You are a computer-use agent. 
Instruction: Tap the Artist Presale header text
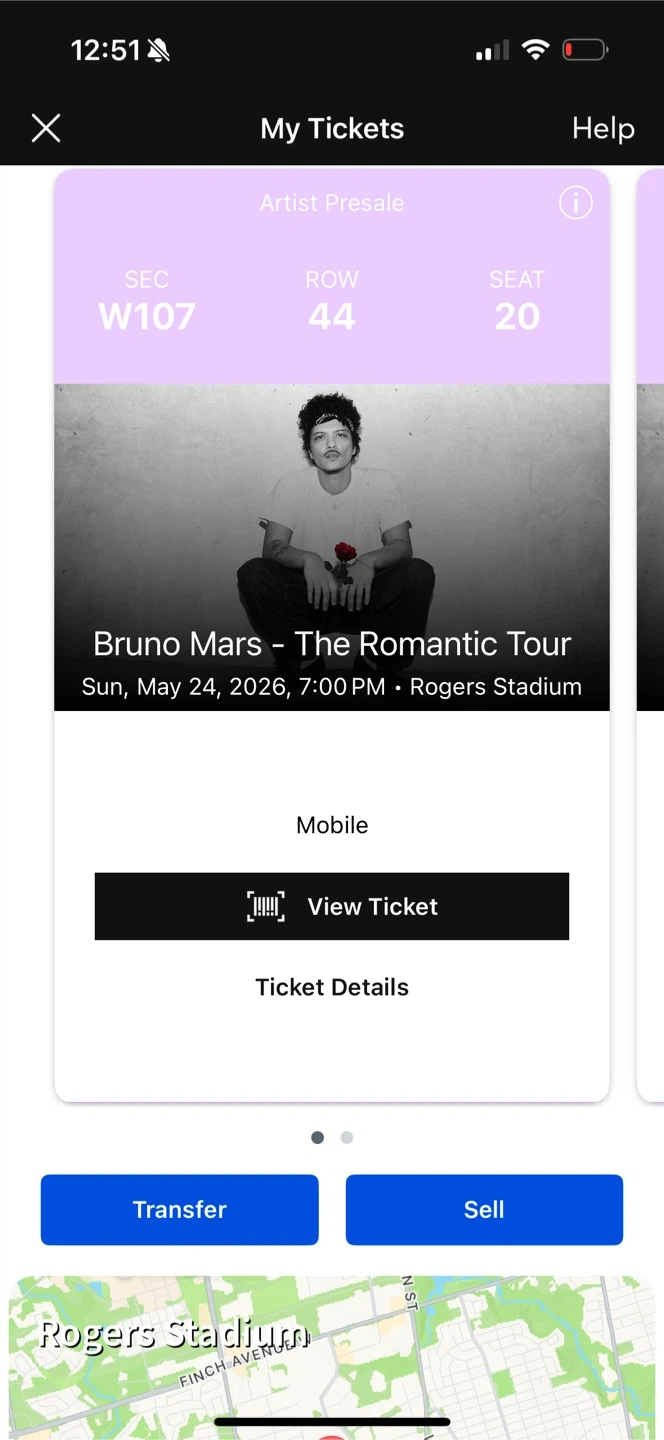point(332,203)
